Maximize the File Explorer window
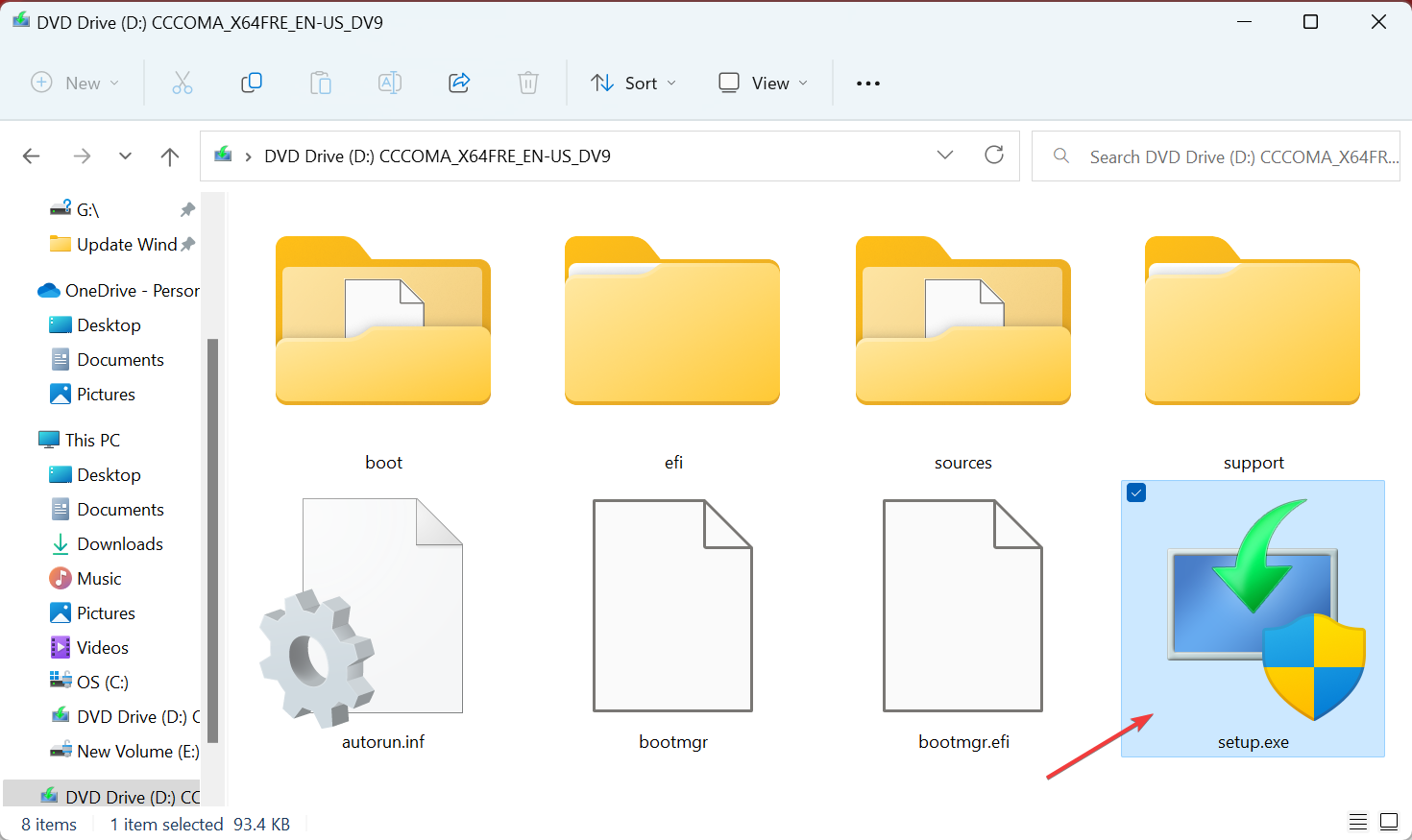Viewport: 1412px width, 840px height. pos(1310,21)
